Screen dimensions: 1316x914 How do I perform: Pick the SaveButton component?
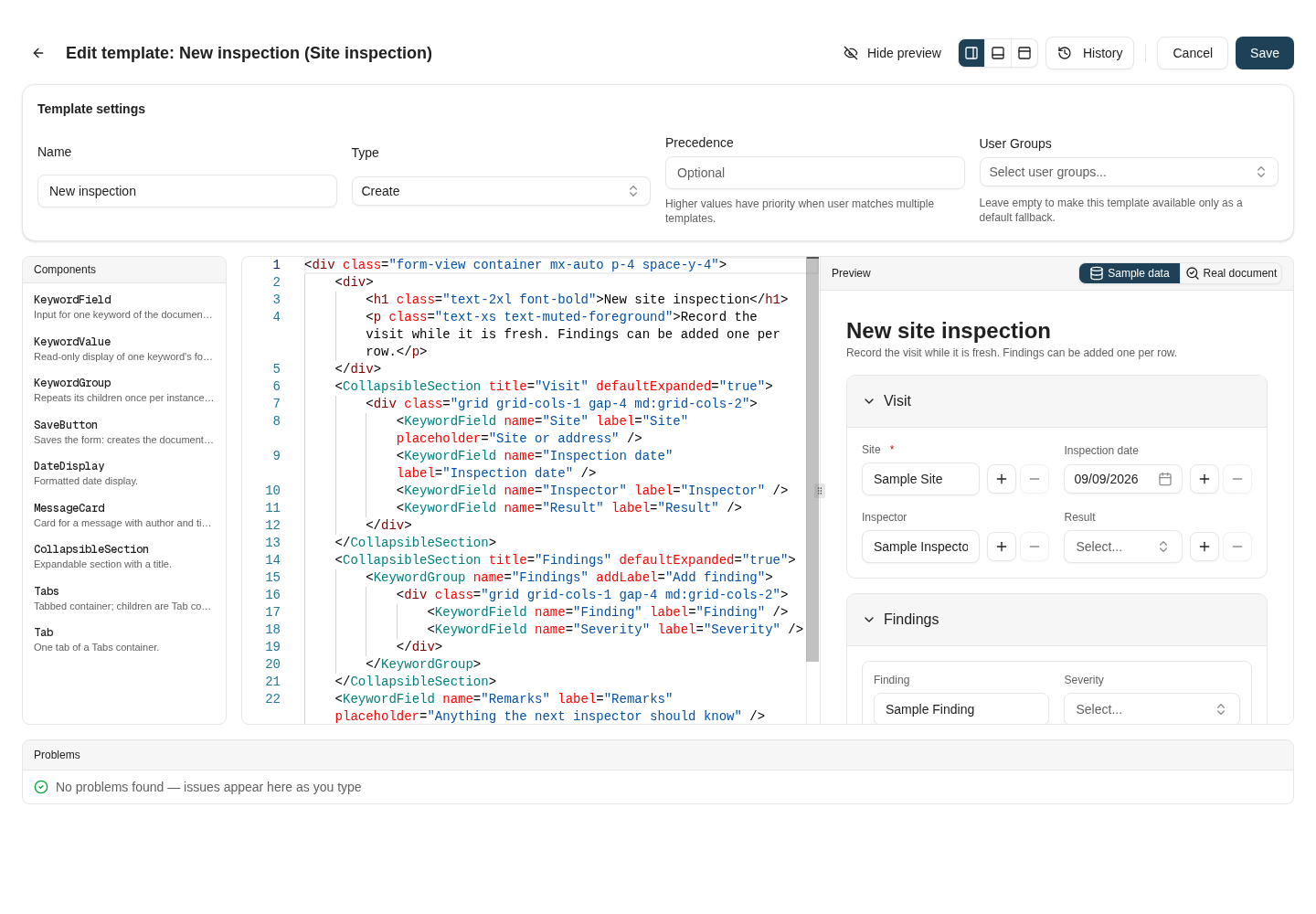coord(123,431)
